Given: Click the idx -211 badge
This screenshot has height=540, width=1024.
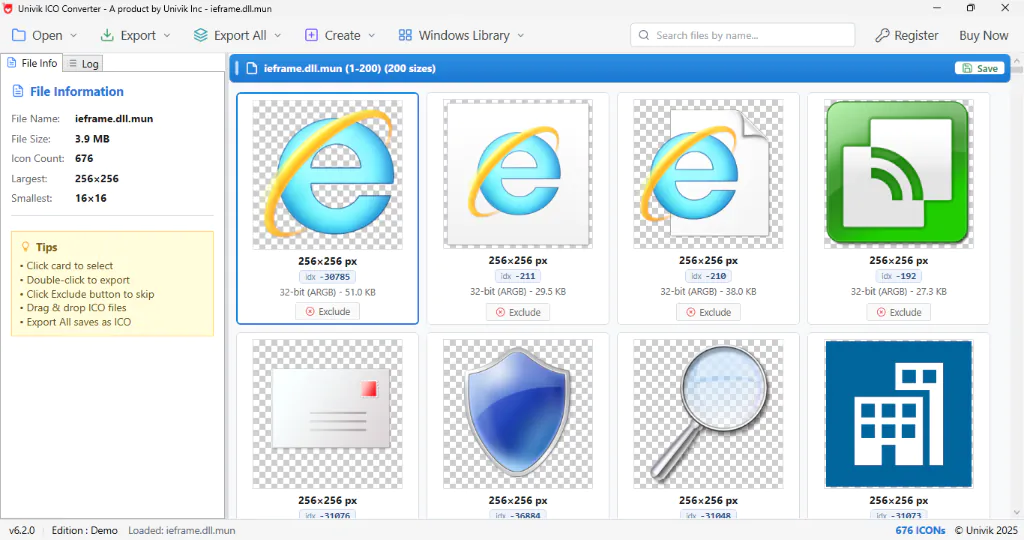Looking at the screenshot, I should (518, 276).
